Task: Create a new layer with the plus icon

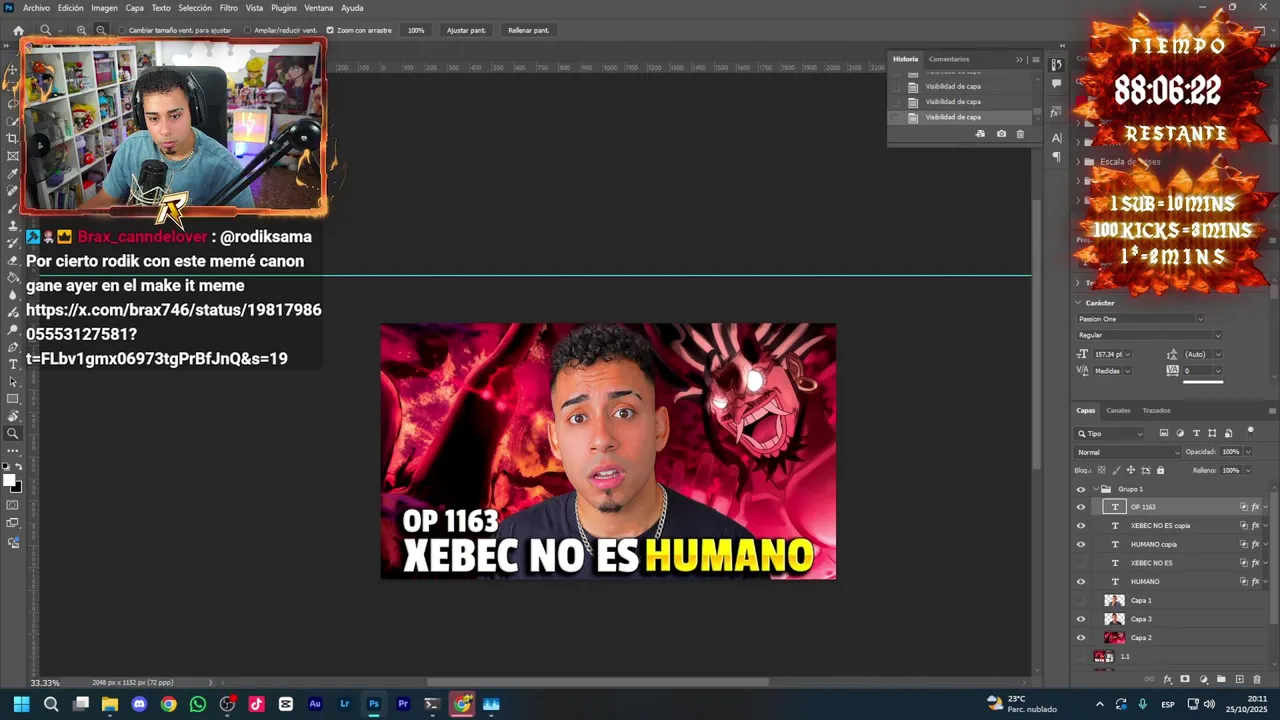Action: (1239, 679)
